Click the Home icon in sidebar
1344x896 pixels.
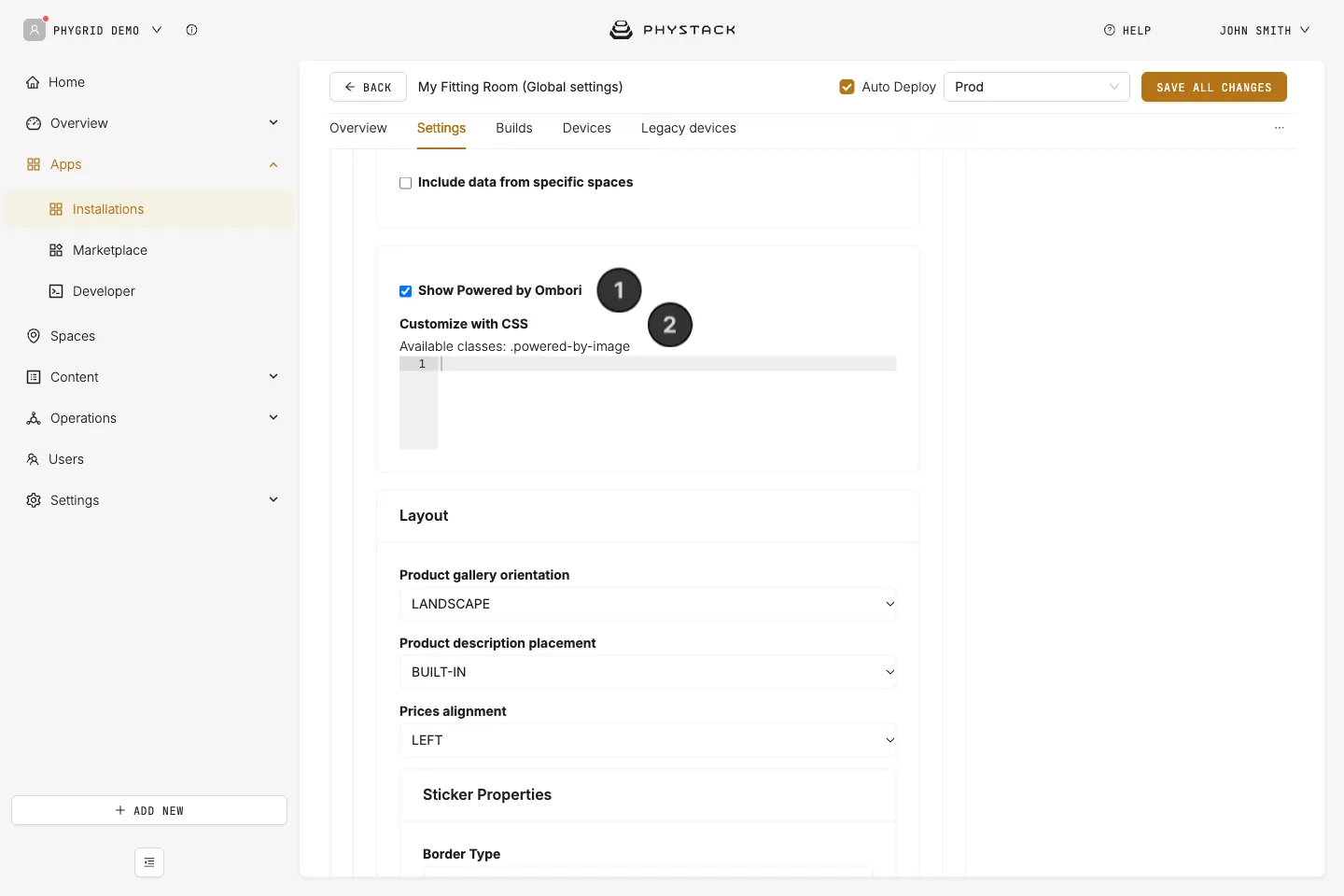[x=33, y=82]
